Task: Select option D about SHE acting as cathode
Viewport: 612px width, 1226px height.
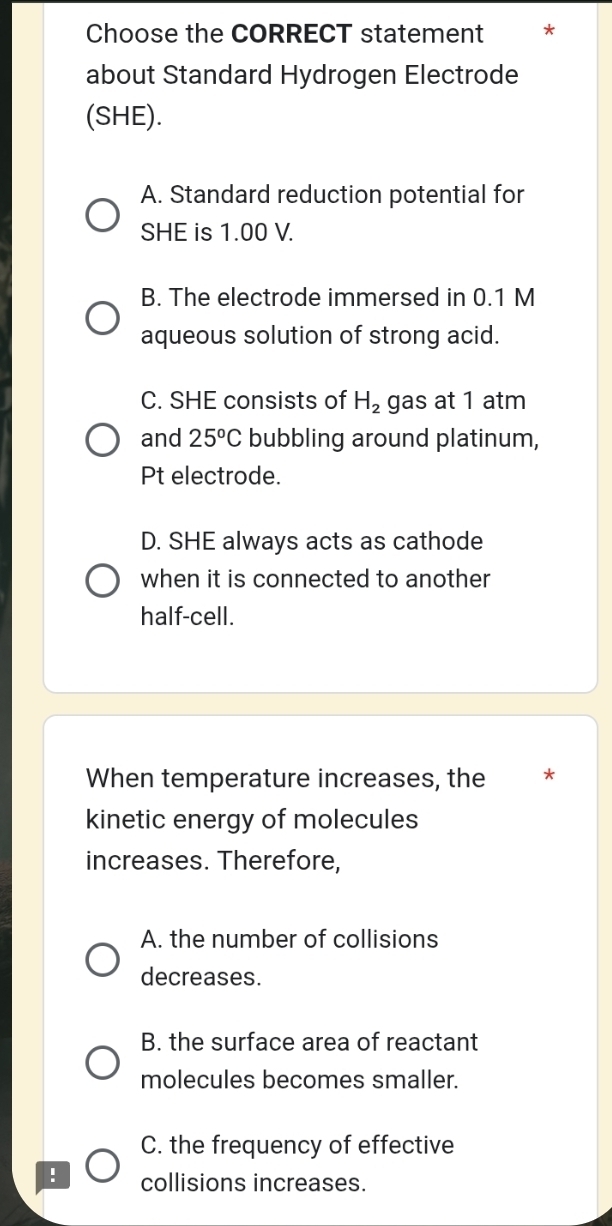Action: [x=102, y=579]
